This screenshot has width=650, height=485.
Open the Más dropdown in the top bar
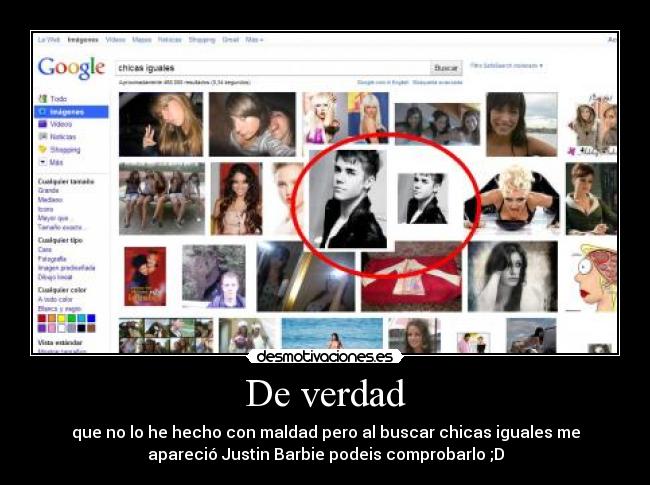pos(254,40)
